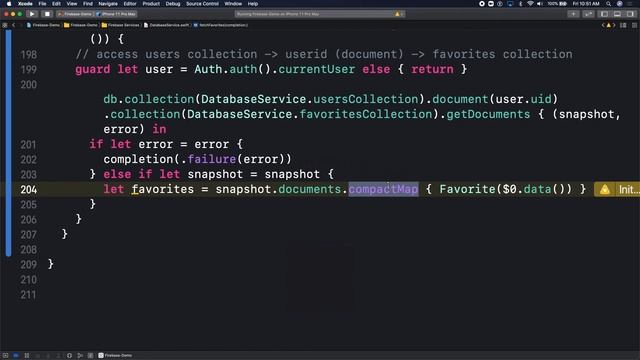Click the warning indicator in activity bar

[399, 14]
